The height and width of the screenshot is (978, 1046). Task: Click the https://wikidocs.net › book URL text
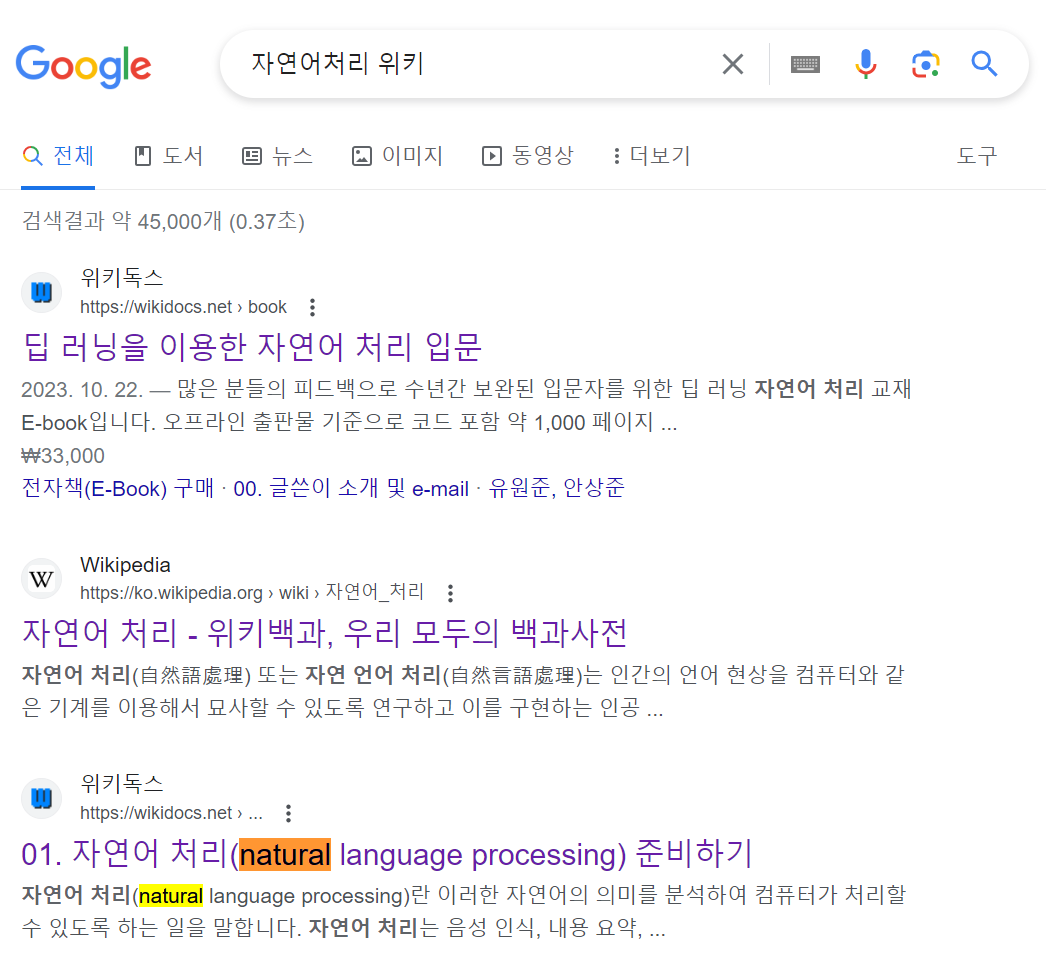tap(183, 307)
